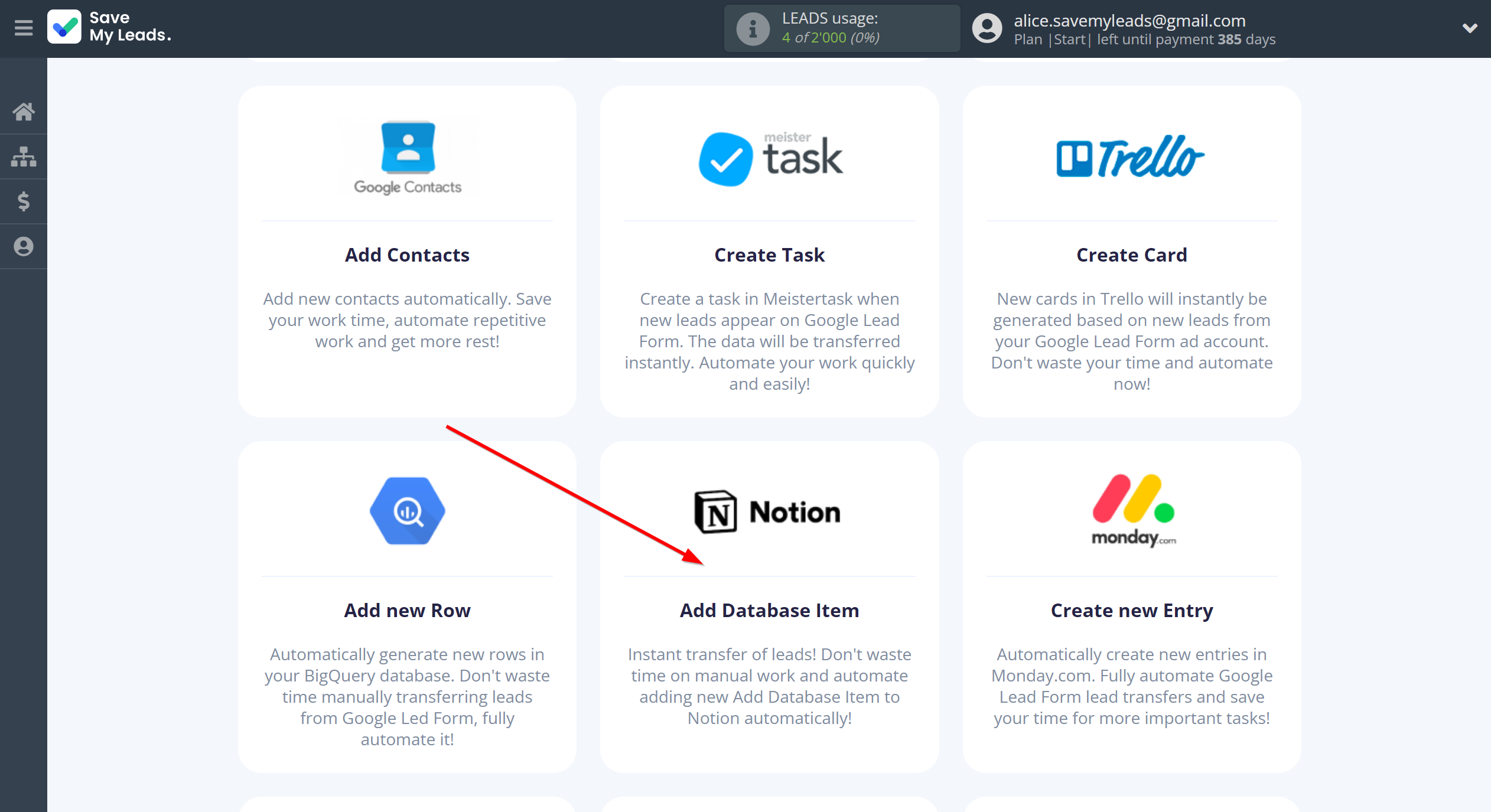Click the BigQuery Add new Row icon
The width and height of the screenshot is (1491, 812).
coord(407,511)
